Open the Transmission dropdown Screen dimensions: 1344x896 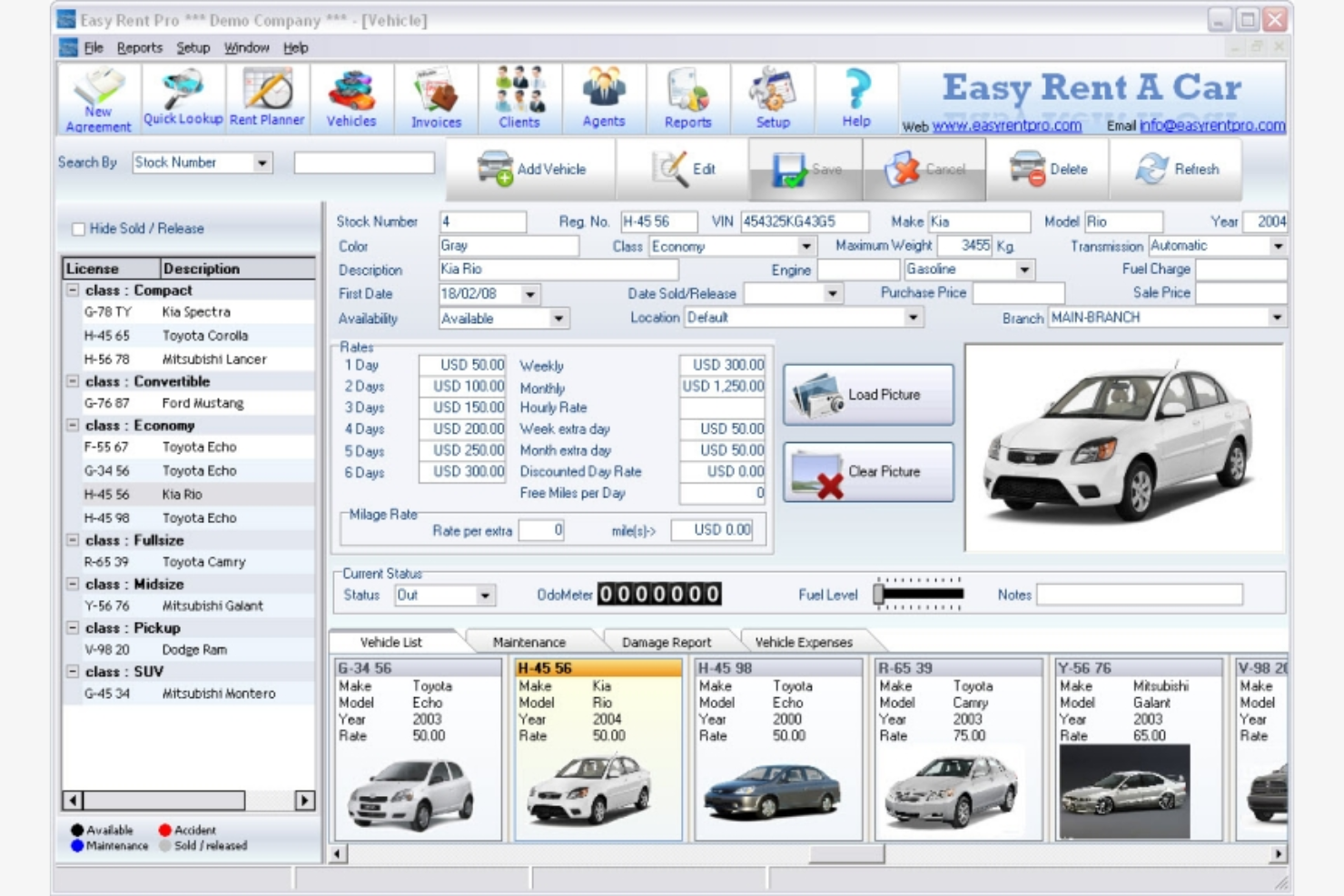pos(1277,245)
